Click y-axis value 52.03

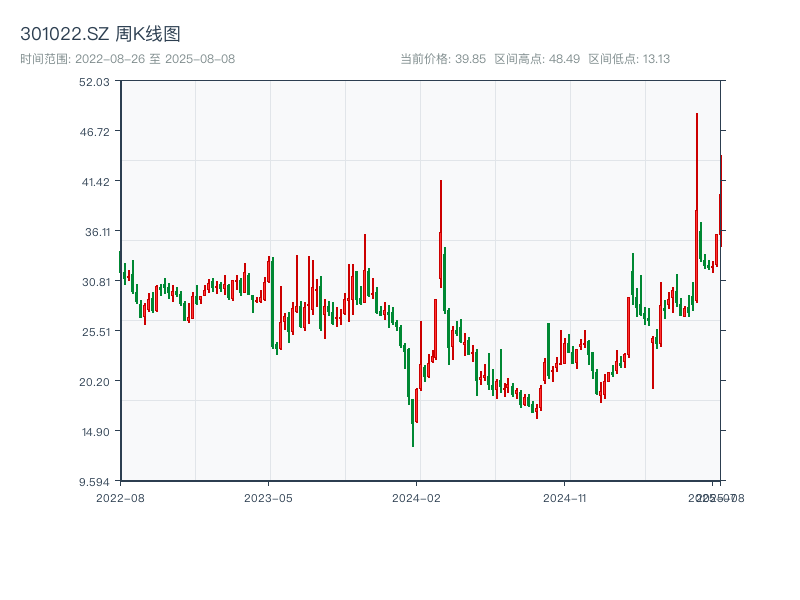click(94, 82)
